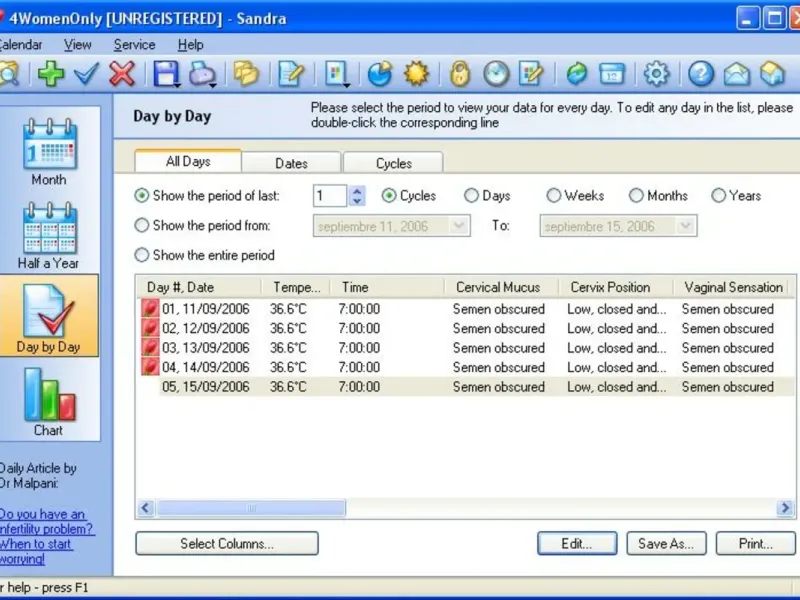
Task: Click the scroll left arrow of list
Action: pos(146,508)
